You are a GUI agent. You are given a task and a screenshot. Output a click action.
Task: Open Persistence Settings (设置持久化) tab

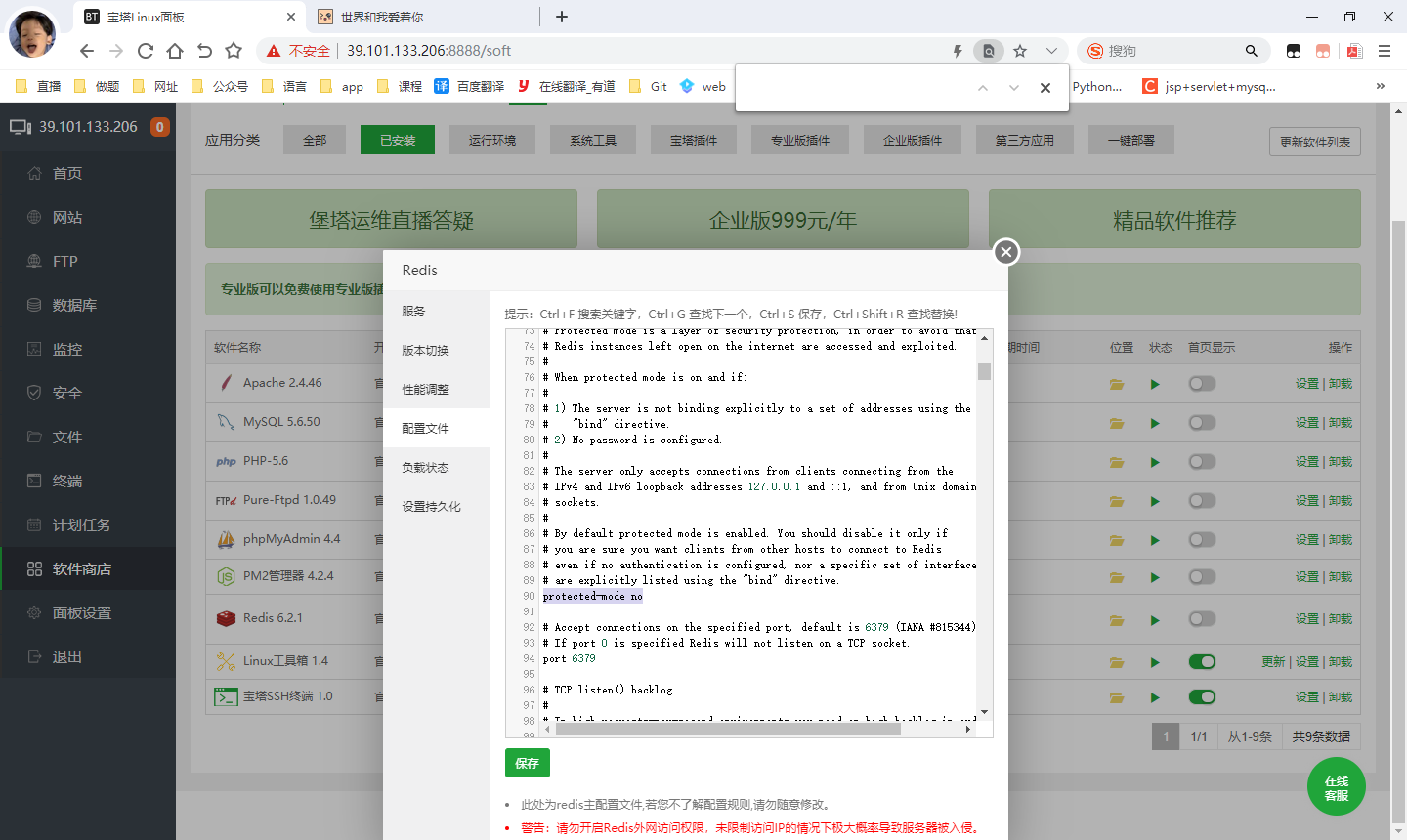[431, 507]
